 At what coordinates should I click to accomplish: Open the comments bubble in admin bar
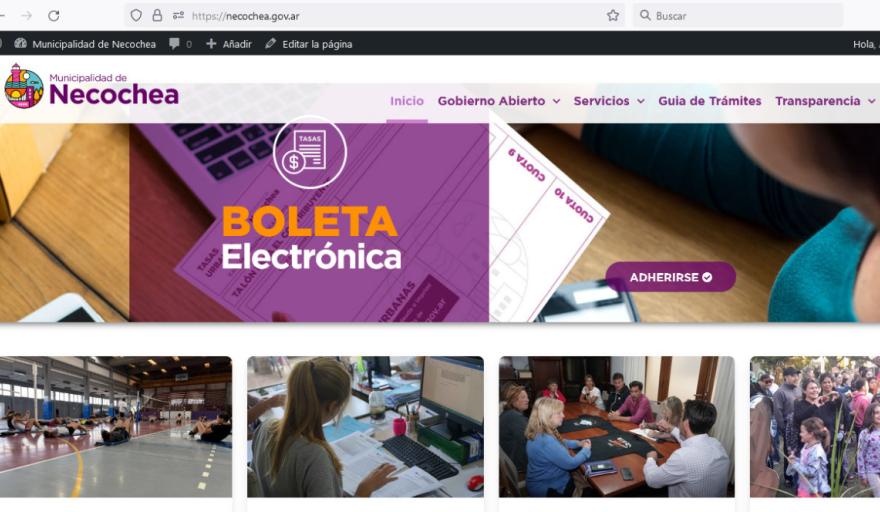(175, 44)
